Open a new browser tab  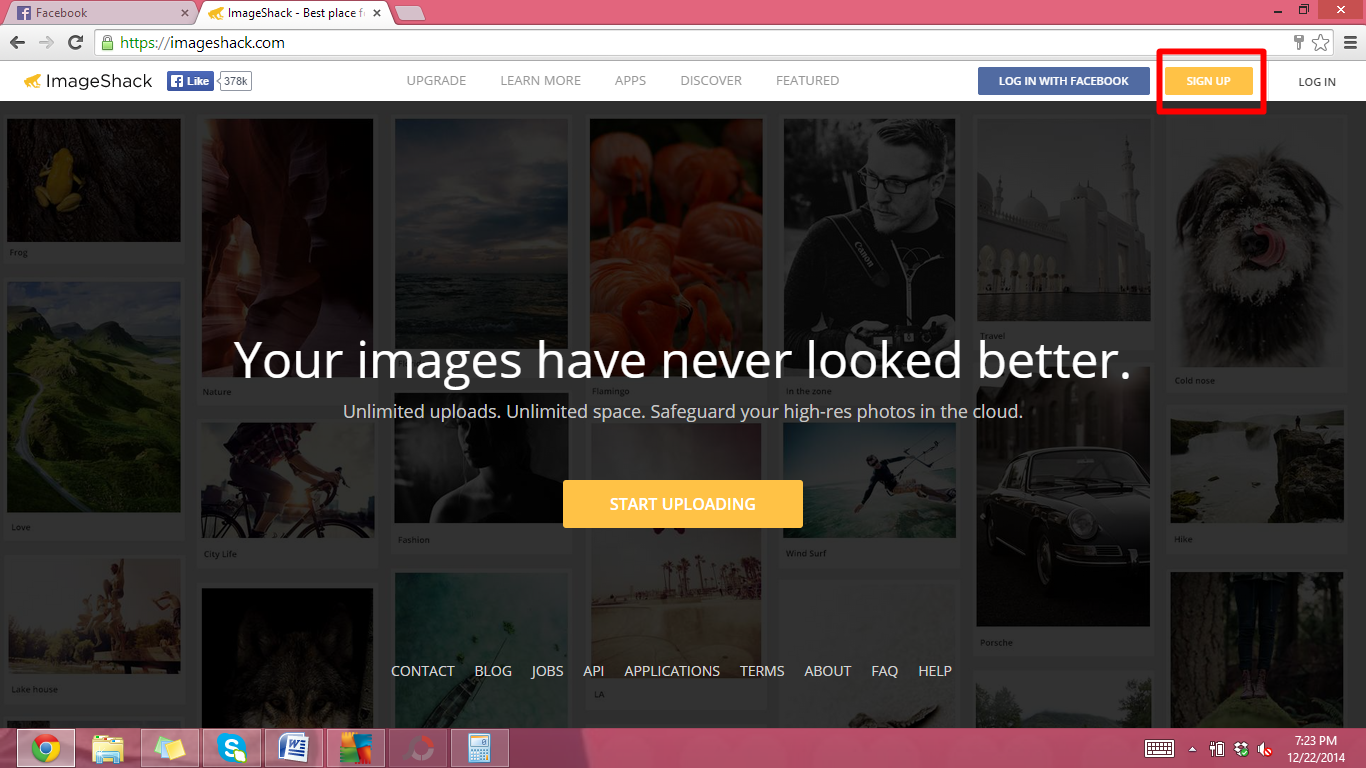(x=410, y=13)
